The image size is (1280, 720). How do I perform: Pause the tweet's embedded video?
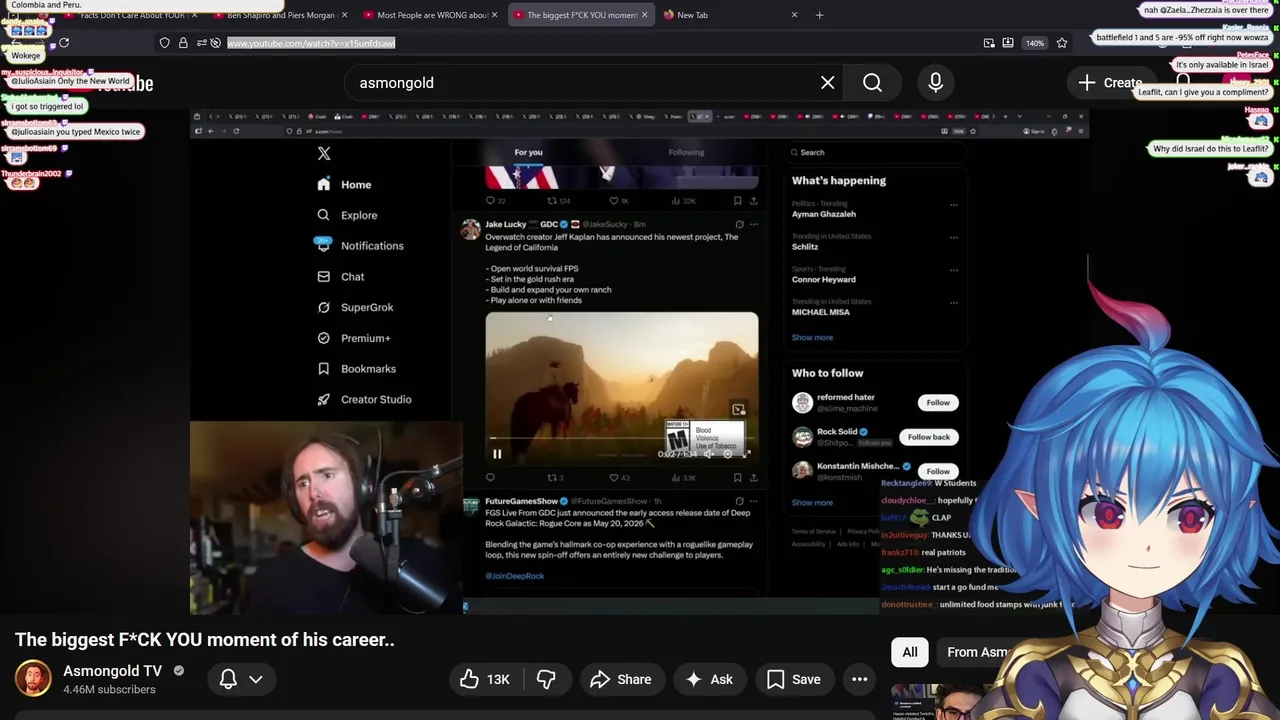(x=497, y=454)
